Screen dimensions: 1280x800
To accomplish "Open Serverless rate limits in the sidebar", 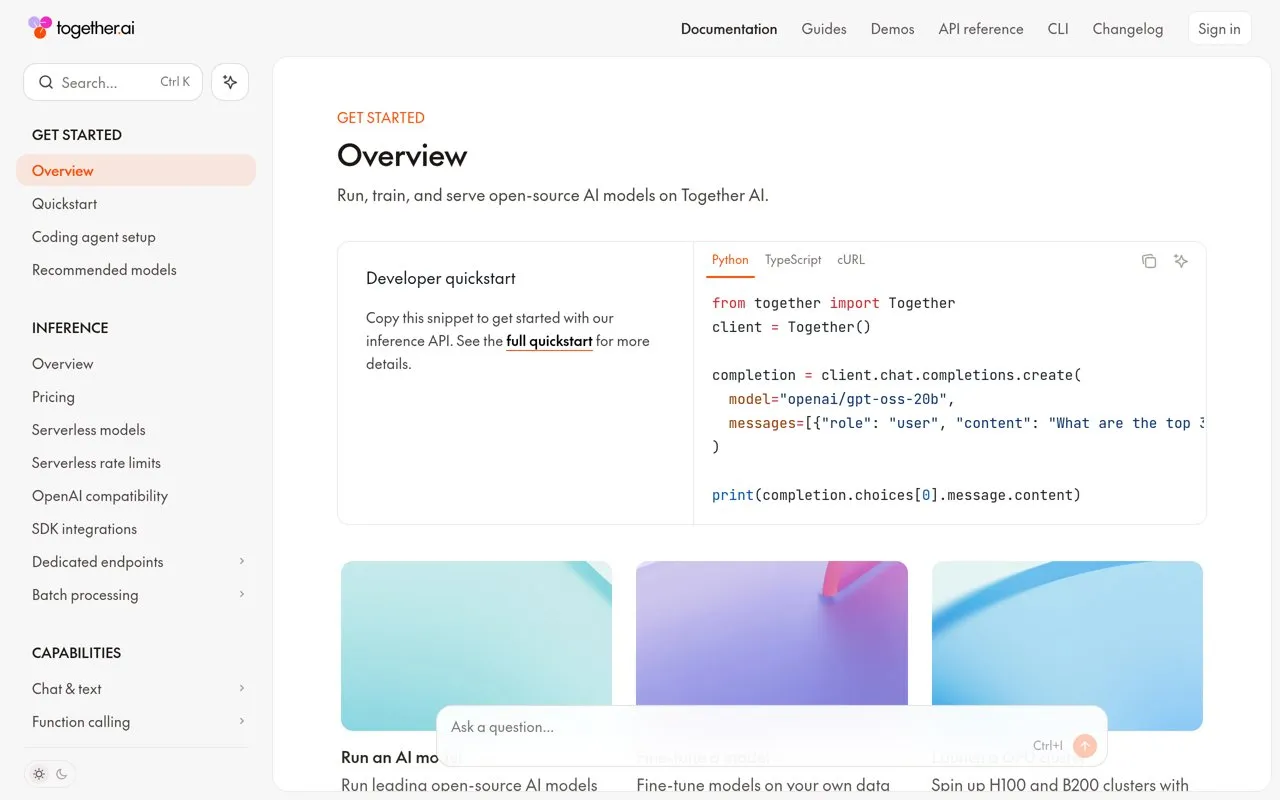I will coord(136,463).
